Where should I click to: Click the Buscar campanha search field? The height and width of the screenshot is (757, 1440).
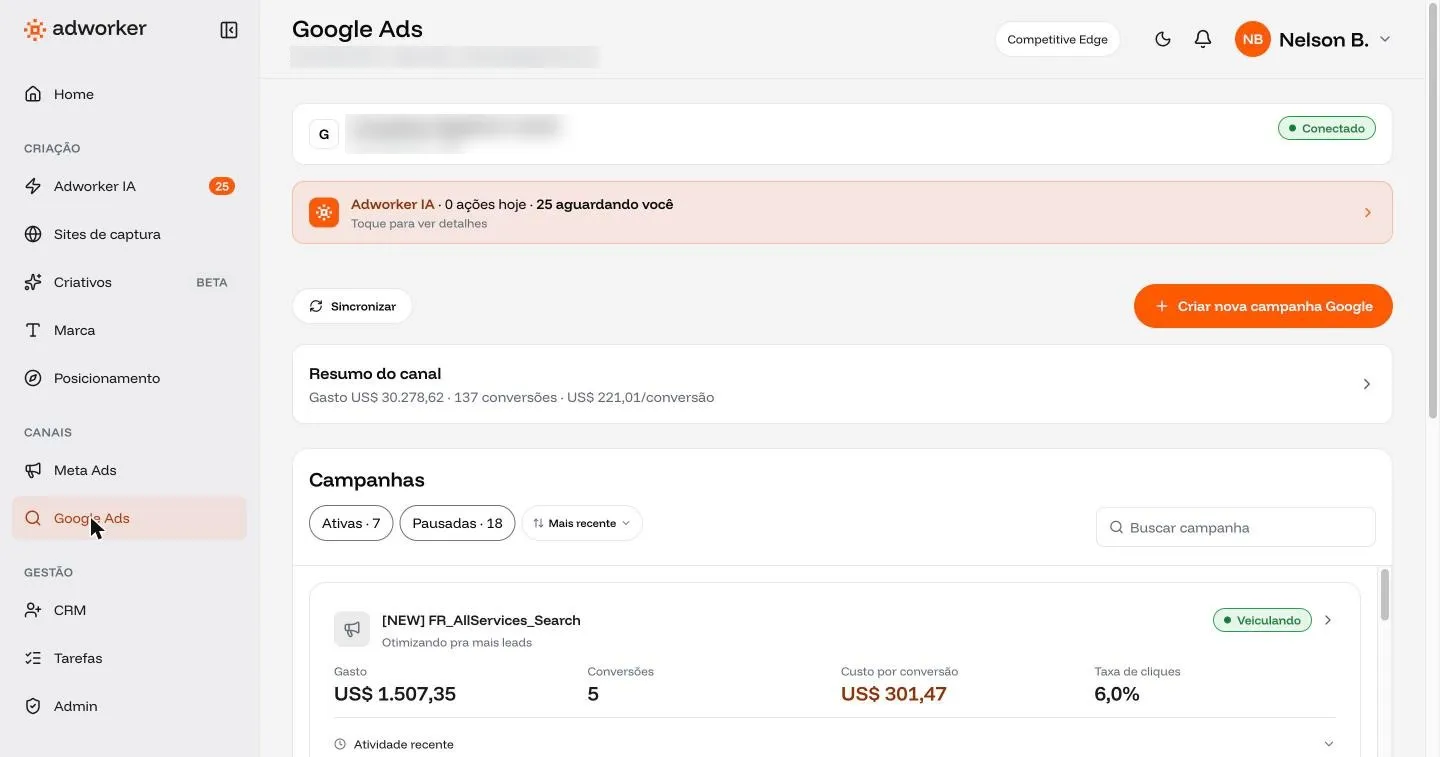pos(1236,527)
